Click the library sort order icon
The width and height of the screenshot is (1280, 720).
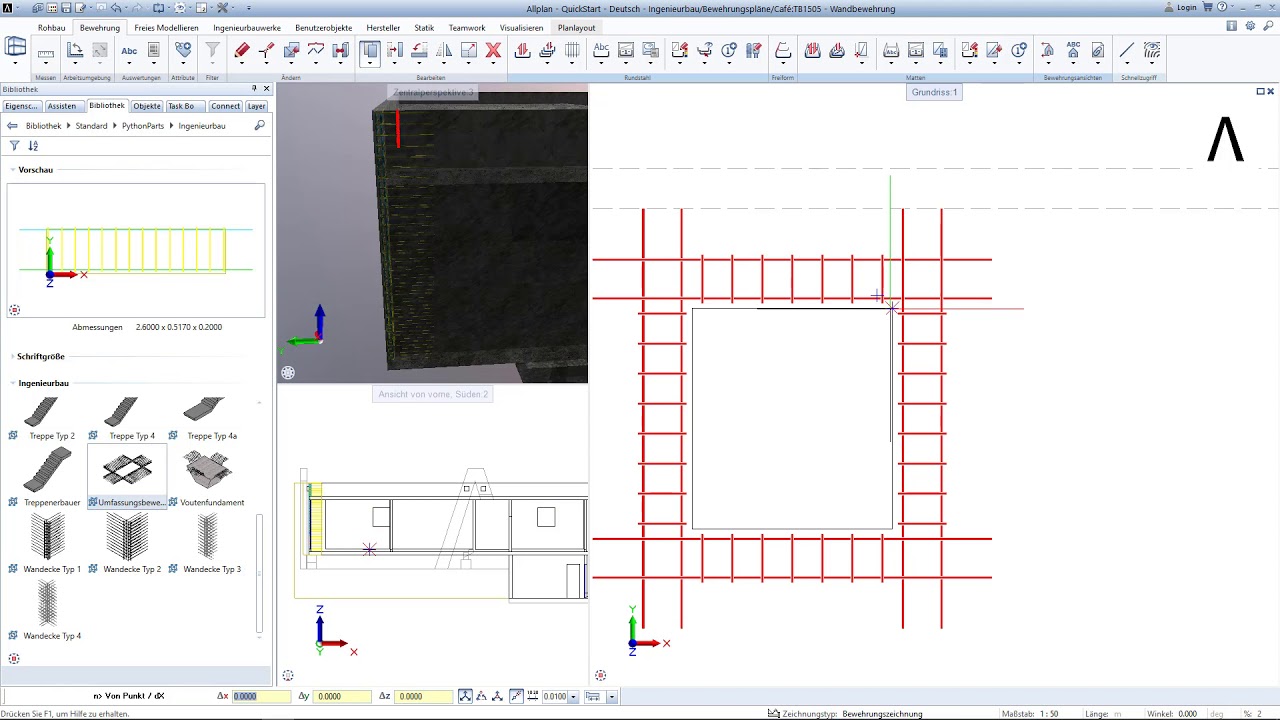tap(33, 146)
